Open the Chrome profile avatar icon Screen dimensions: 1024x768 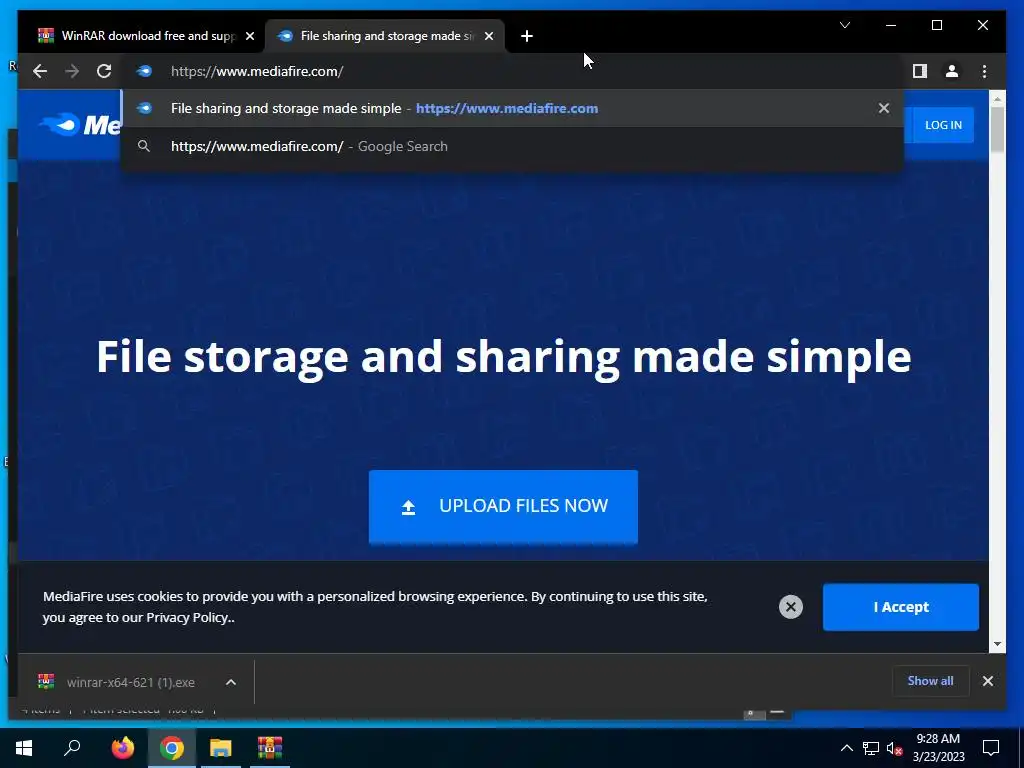[952, 71]
